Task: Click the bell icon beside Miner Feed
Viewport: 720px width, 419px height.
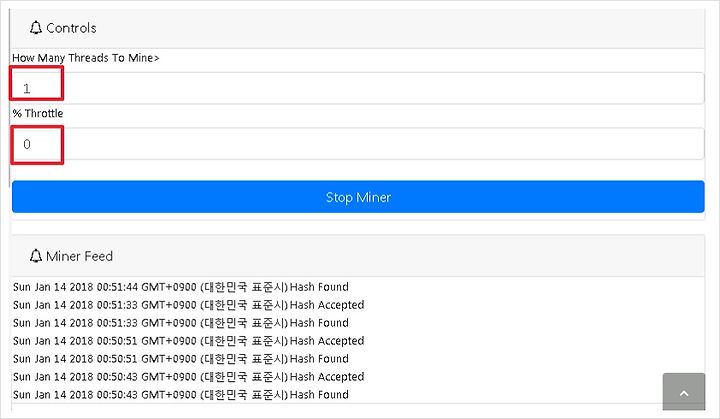Action: click(36, 255)
